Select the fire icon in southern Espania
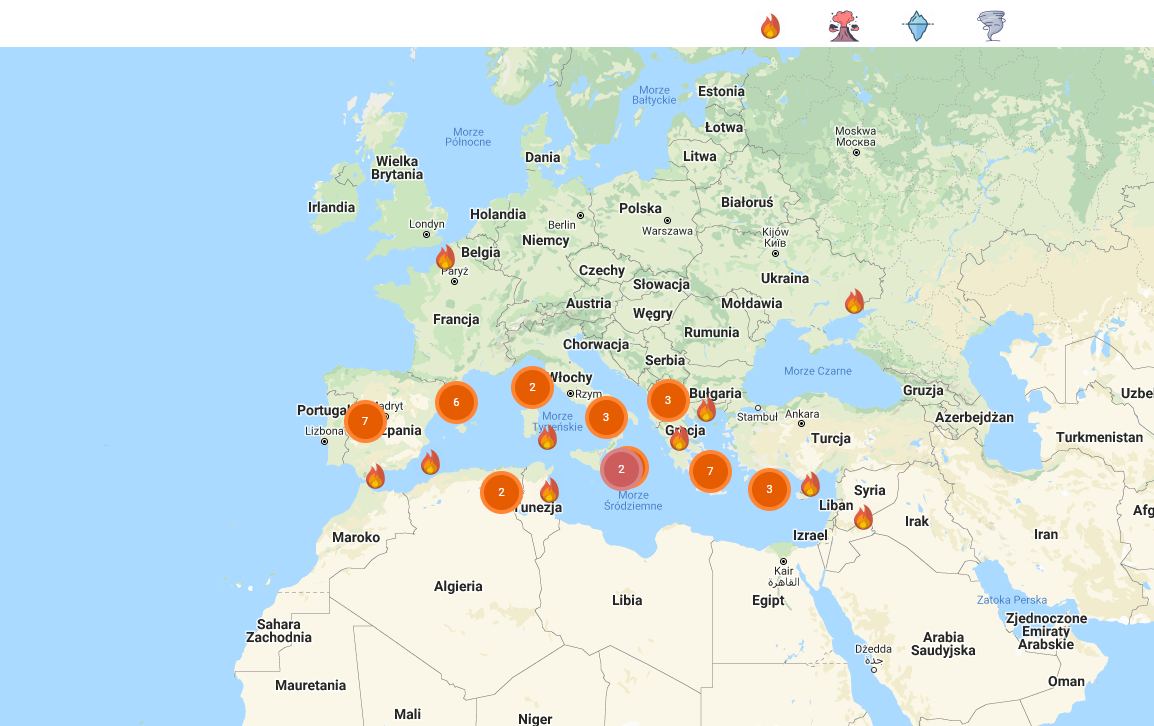1154x726 pixels. [375, 476]
